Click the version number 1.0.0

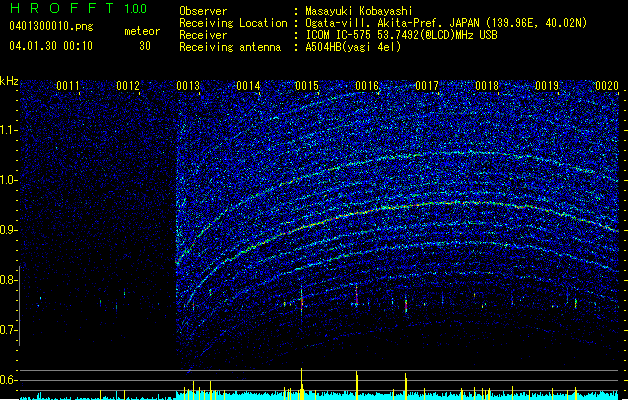[136, 9]
